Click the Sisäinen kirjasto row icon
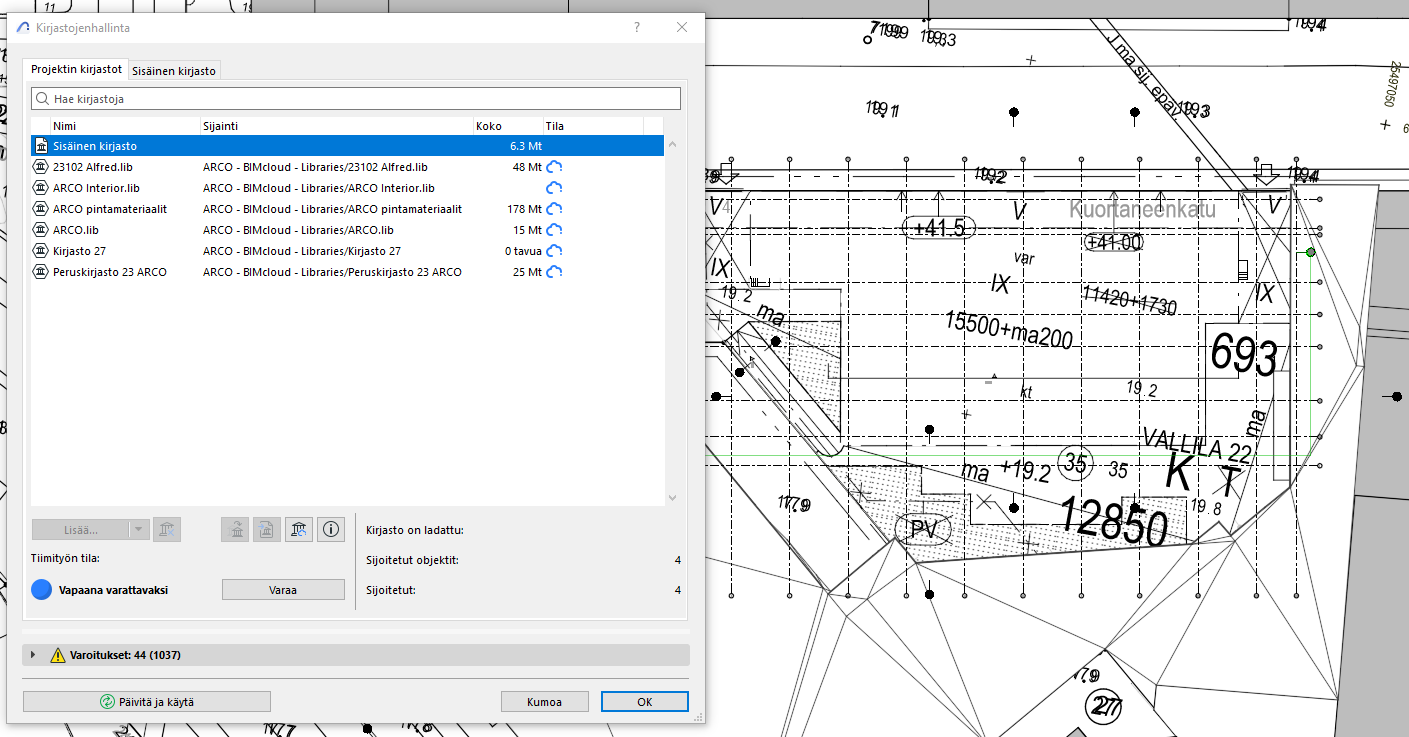This screenshot has width=1409, height=737. pos(41,146)
